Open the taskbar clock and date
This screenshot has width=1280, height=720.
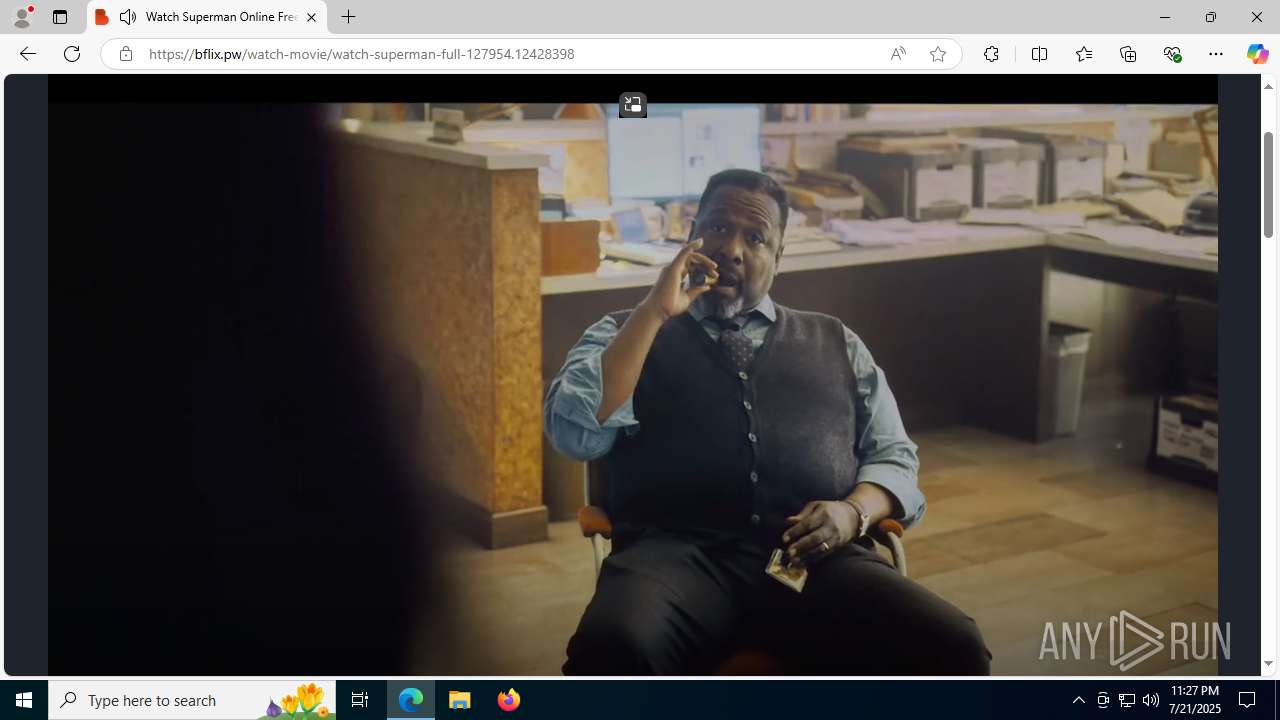1195,700
